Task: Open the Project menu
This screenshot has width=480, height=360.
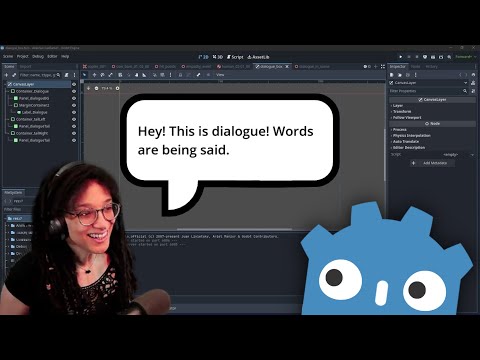Action: (x=23, y=56)
